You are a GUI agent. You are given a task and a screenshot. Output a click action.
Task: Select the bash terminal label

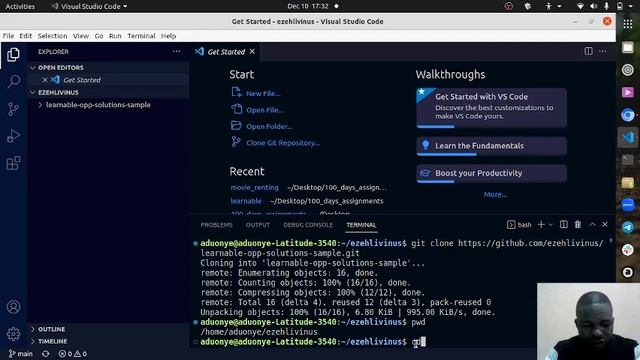click(x=519, y=224)
